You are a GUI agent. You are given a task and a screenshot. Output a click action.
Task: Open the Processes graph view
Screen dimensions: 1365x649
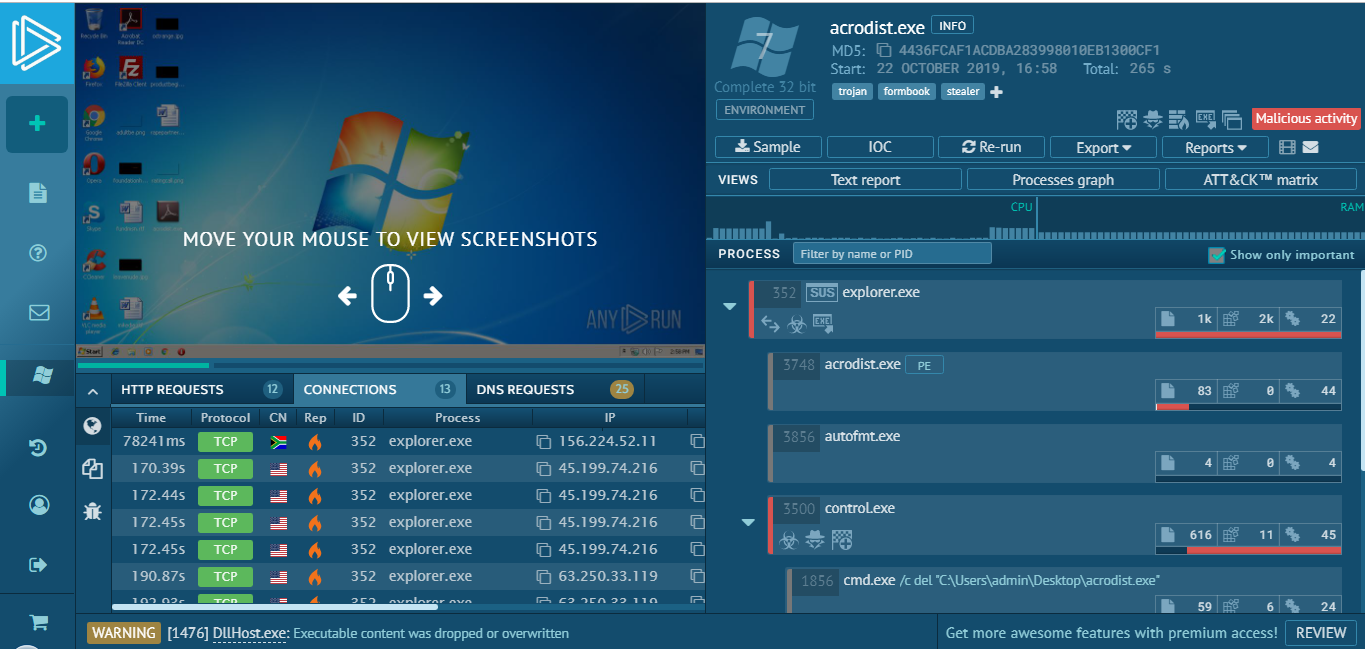point(1063,180)
